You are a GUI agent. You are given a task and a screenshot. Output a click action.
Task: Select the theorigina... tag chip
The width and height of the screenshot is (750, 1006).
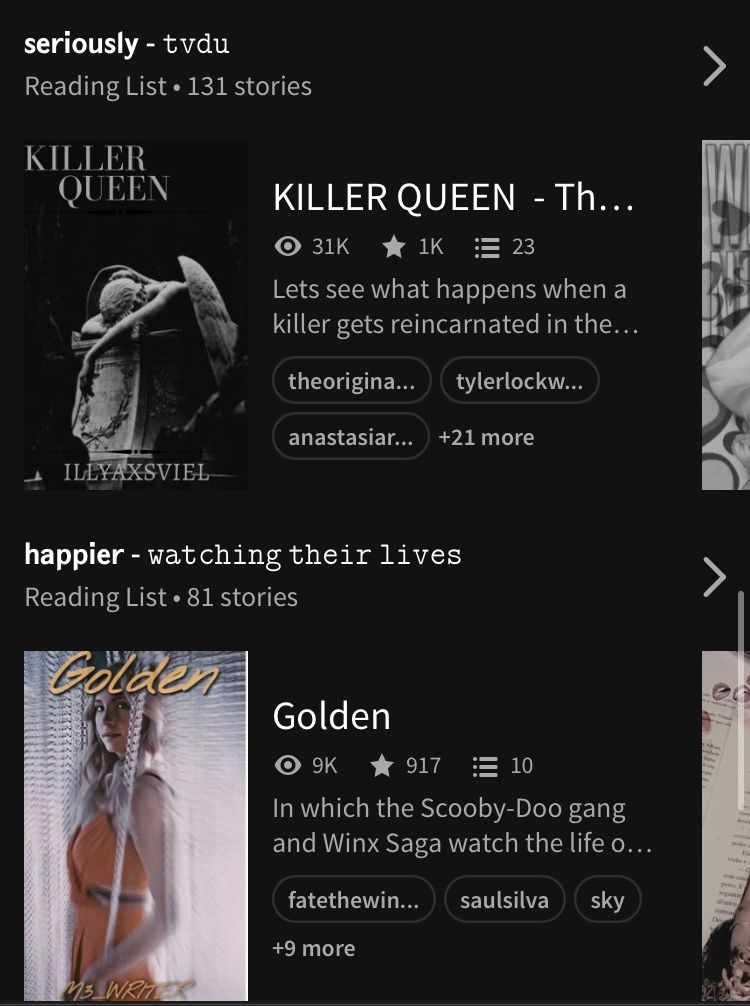pyautogui.click(x=352, y=380)
